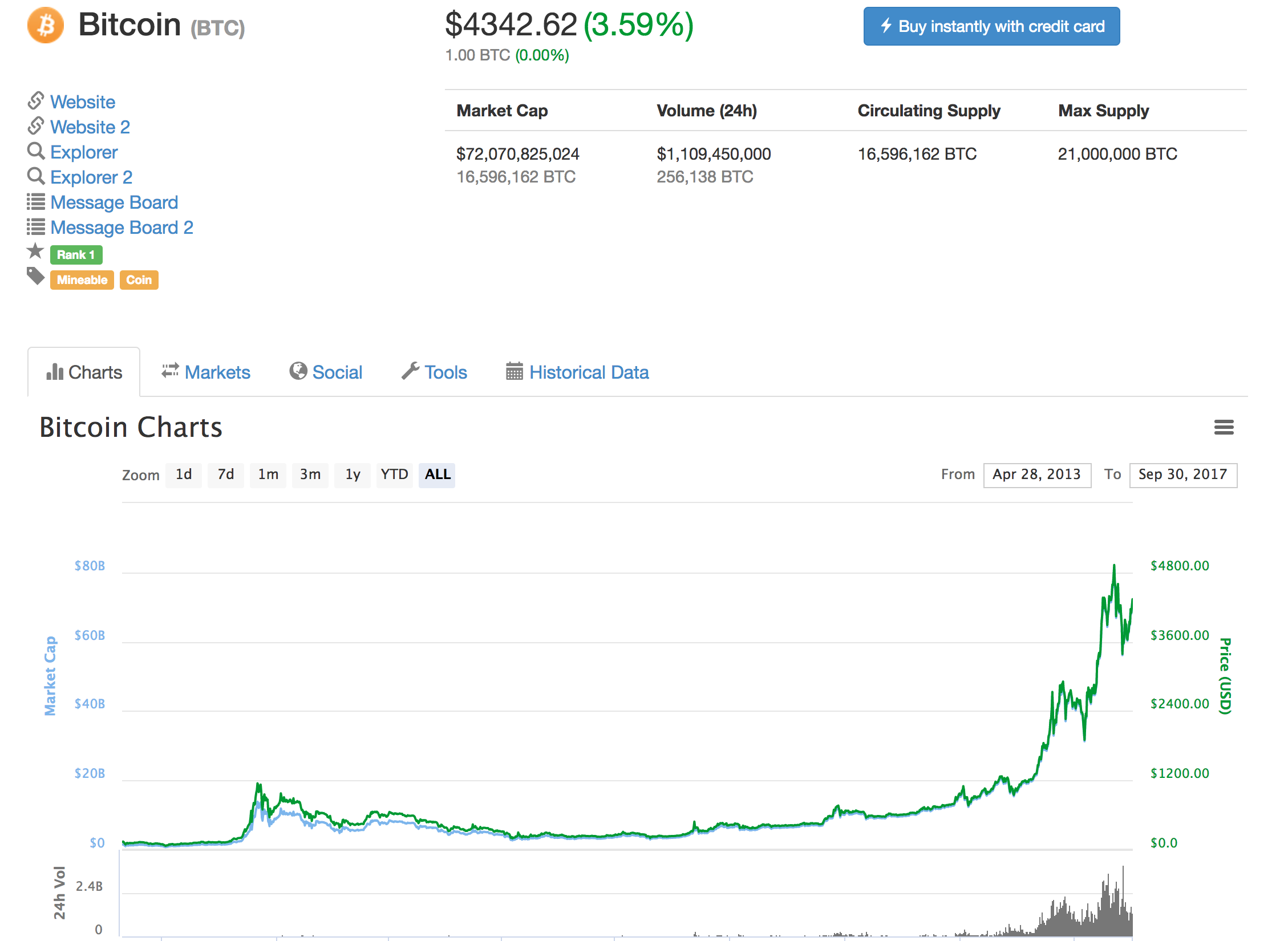Viewport: 1288px width, 941px height.
Task: Click the link icon beside Website
Action: click(36, 100)
